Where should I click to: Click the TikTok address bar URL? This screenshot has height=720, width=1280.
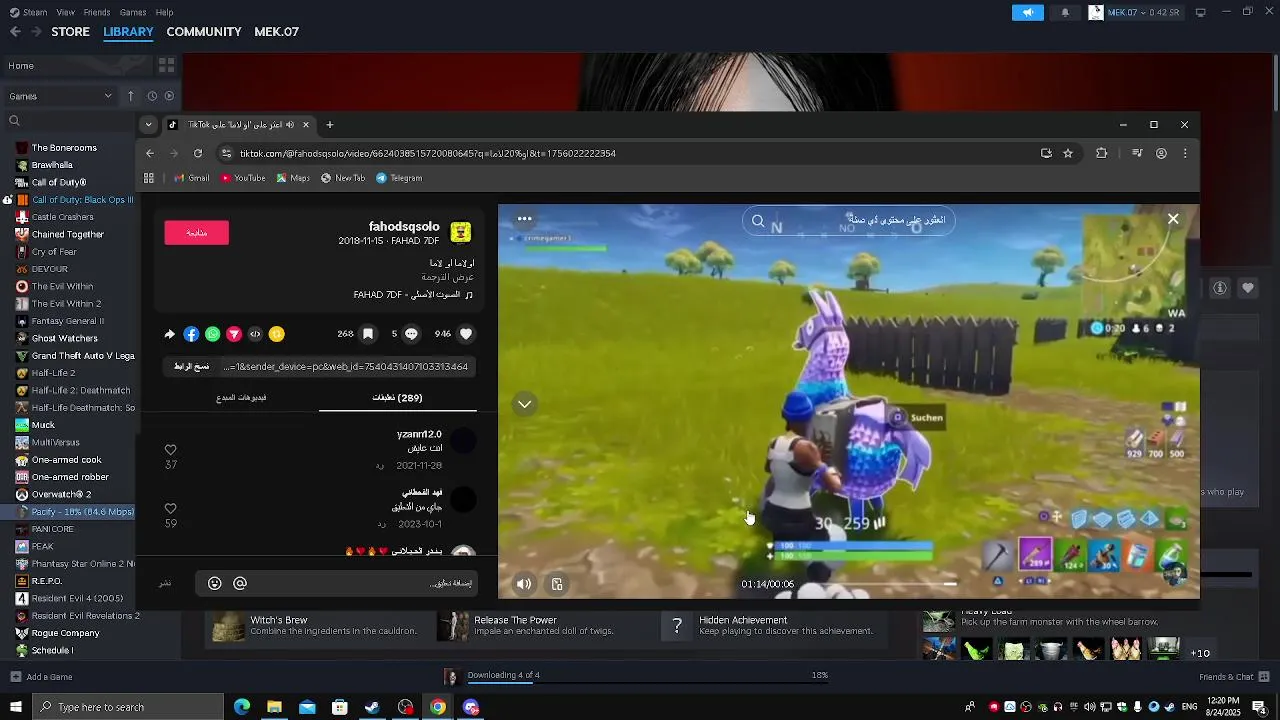coord(428,153)
